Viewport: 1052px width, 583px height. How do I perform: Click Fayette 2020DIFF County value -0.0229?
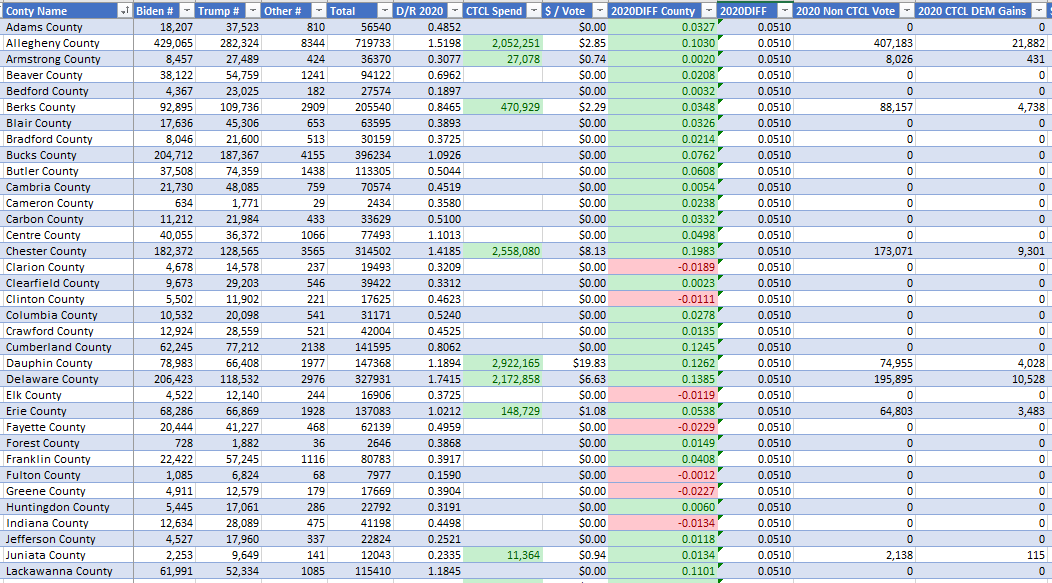point(696,427)
